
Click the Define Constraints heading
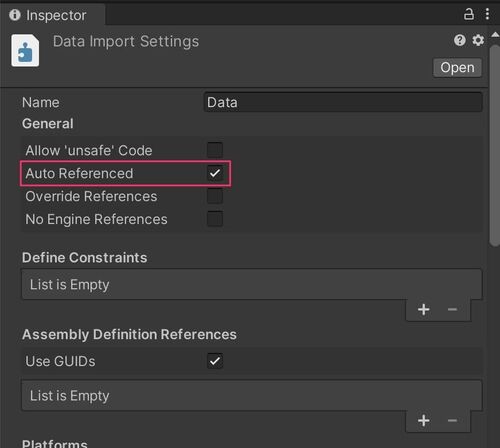point(84,258)
